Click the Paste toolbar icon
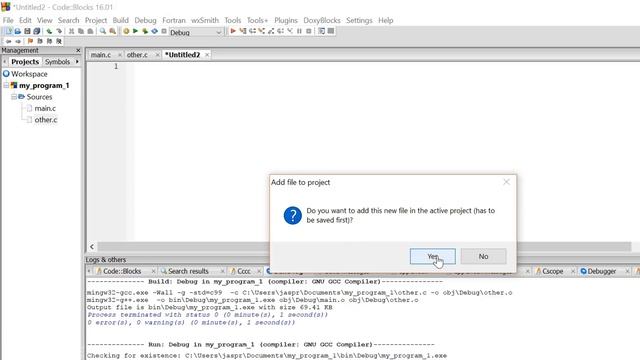 tap(90, 31)
